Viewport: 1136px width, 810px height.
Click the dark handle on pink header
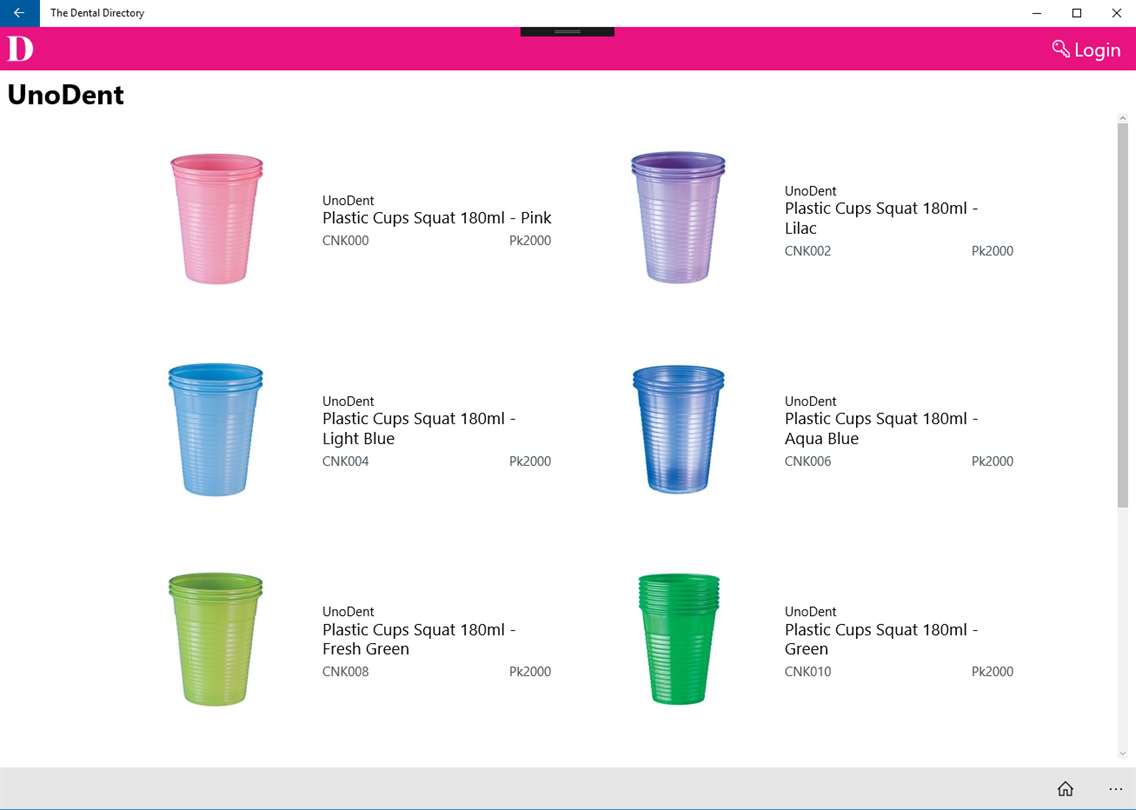(x=567, y=32)
